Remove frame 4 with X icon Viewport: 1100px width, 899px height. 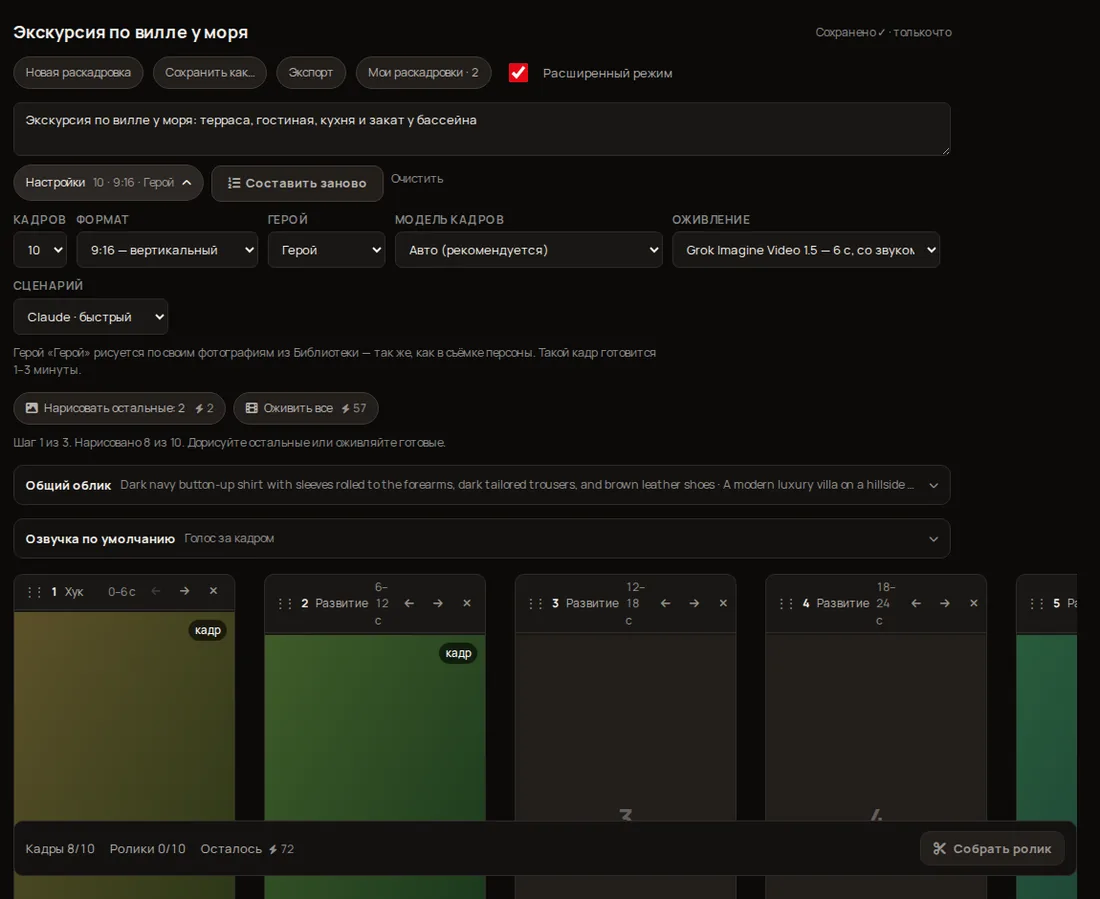[973, 603]
